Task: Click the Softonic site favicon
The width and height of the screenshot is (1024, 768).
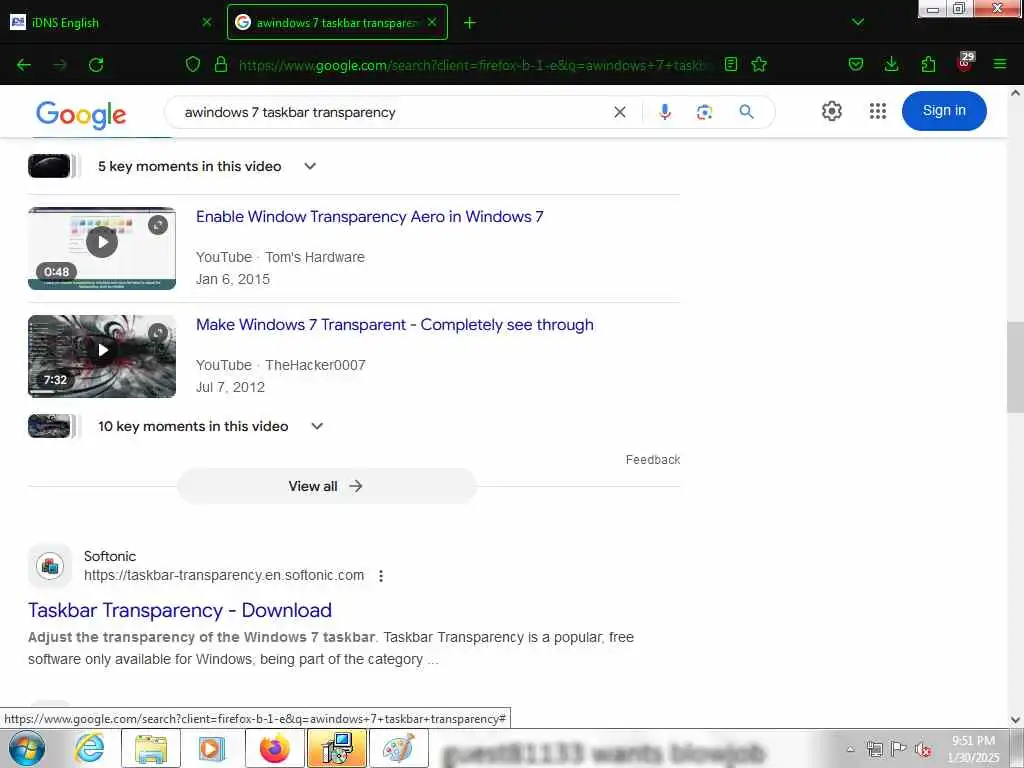Action: pos(50,566)
